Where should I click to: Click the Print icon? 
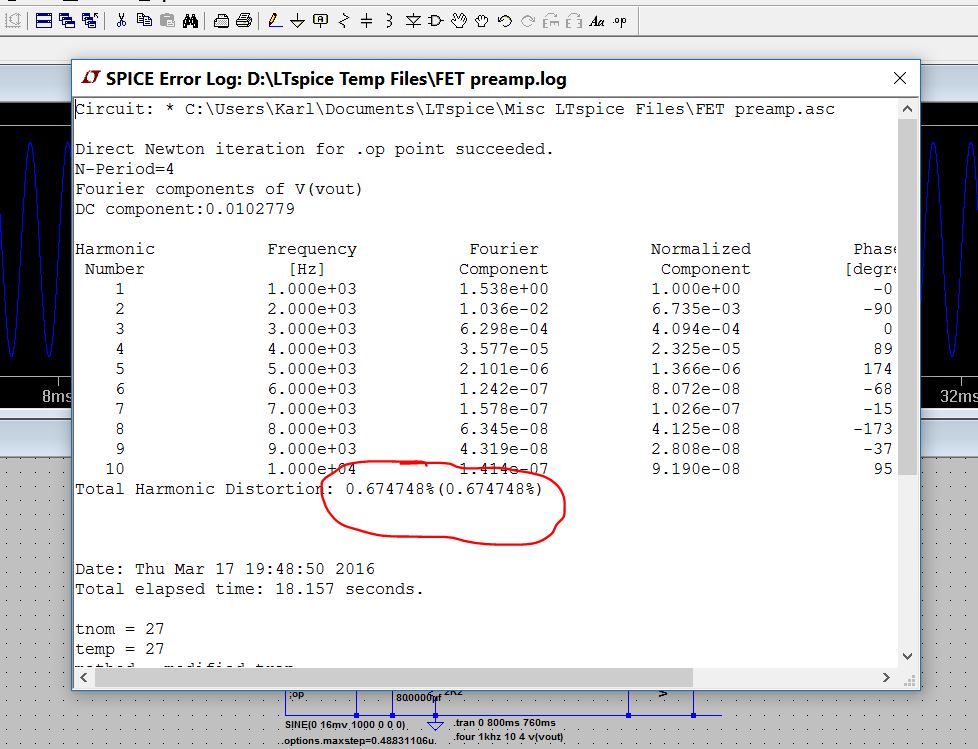click(x=244, y=21)
